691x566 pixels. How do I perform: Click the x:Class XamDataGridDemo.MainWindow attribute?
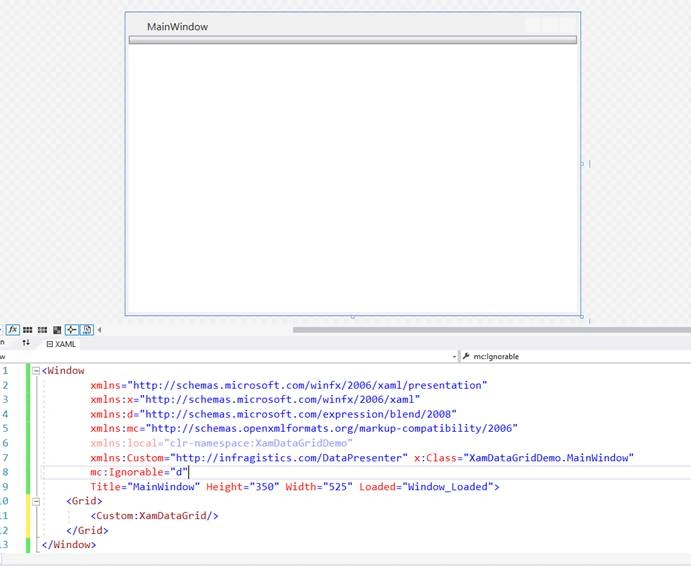(x=524, y=458)
